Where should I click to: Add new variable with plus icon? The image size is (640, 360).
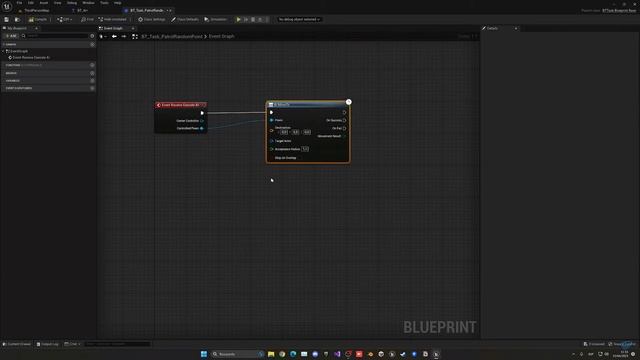click(92, 80)
